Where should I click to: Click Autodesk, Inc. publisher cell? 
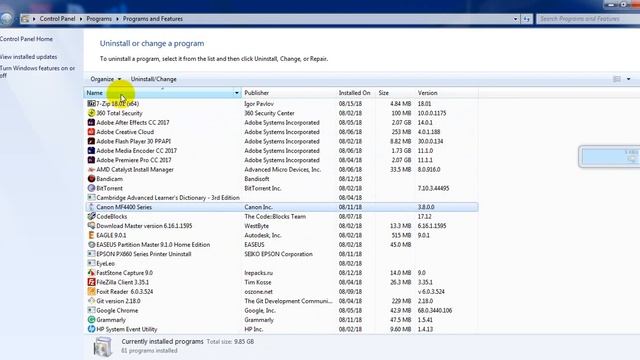263,235
